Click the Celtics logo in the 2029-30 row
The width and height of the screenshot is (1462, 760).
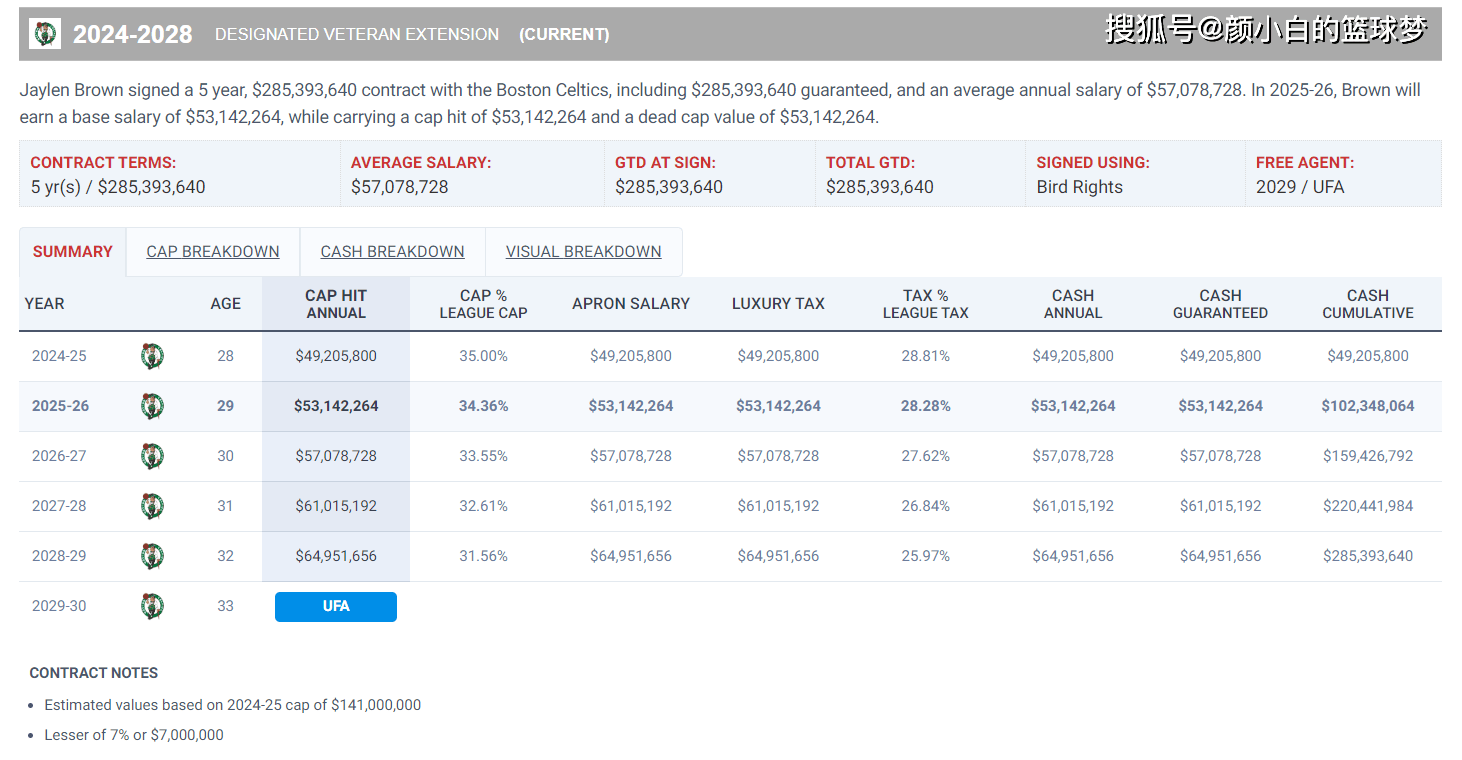click(x=152, y=606)
